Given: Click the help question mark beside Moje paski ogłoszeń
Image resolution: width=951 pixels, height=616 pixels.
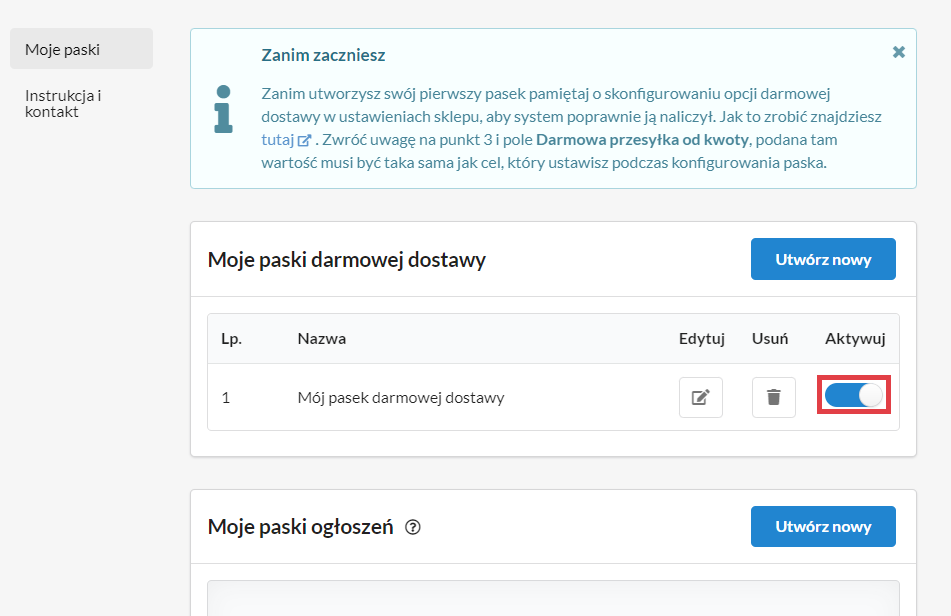Looking at the screenshot, I should tap(413, 527).
